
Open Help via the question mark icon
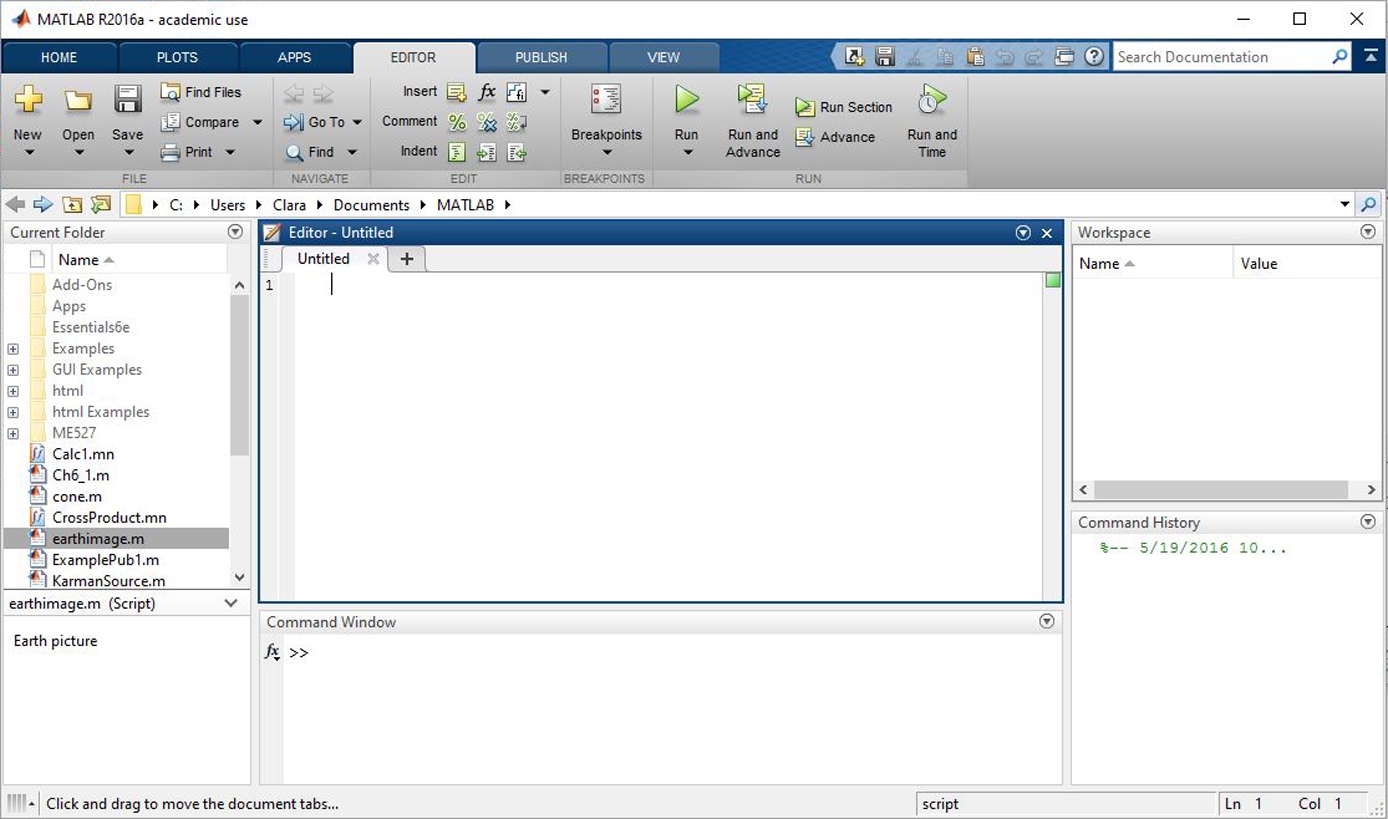pos(1094,57)
